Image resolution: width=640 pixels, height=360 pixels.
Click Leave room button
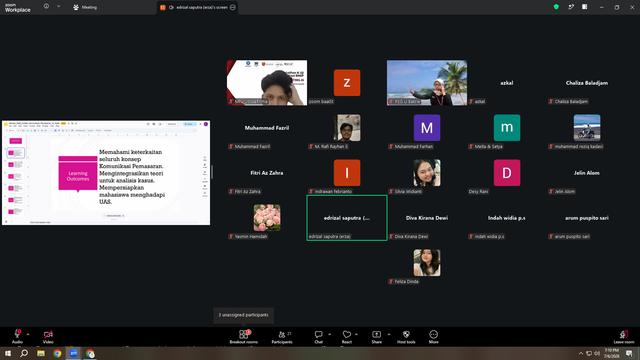[624, 336]
